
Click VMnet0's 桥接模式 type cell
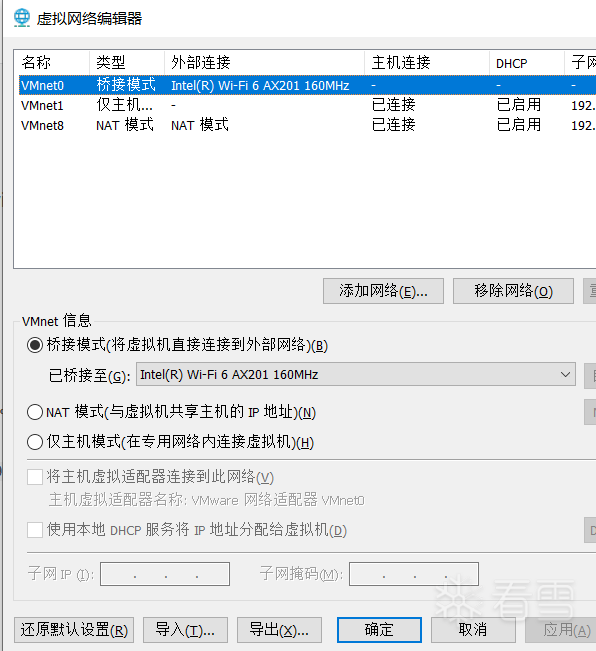point(126,85)
